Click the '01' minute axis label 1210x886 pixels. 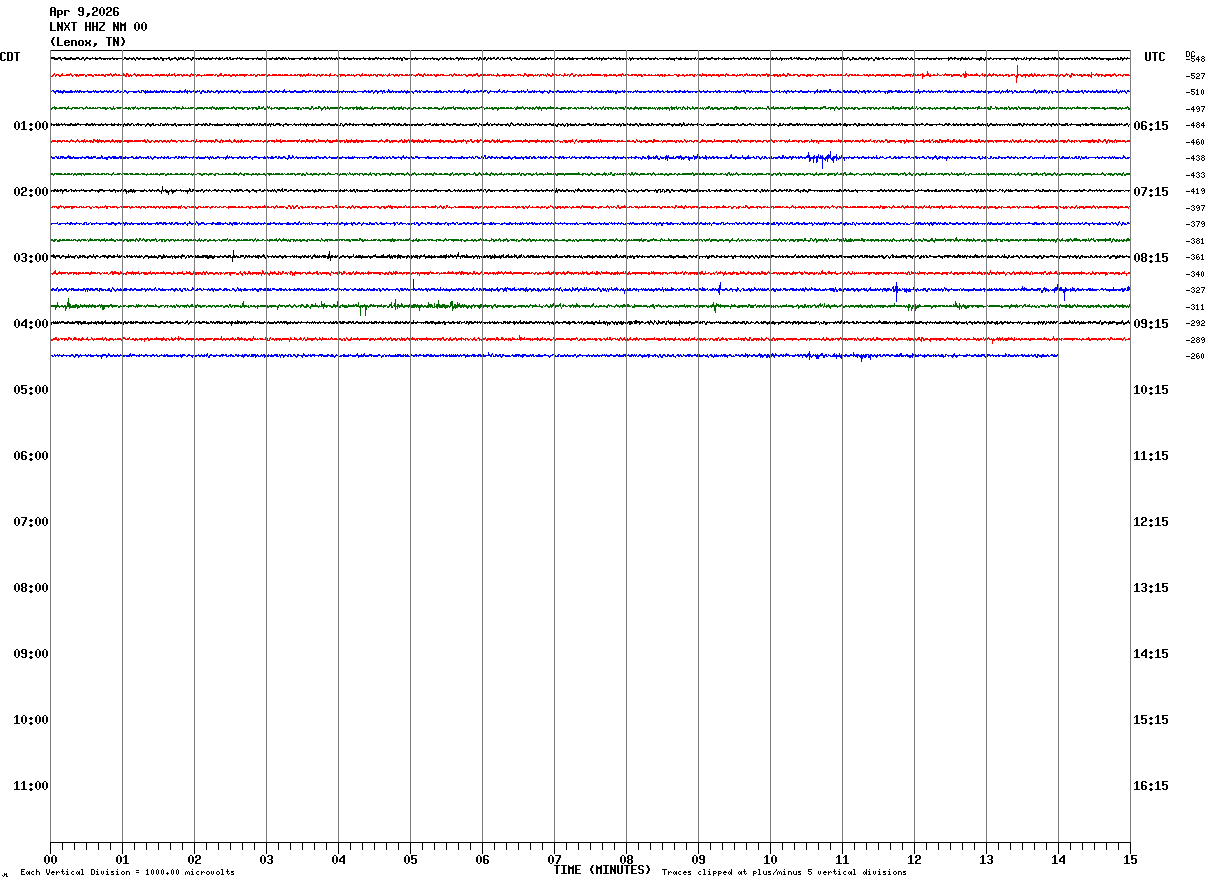pyautogui.click(x=122, y=860)
